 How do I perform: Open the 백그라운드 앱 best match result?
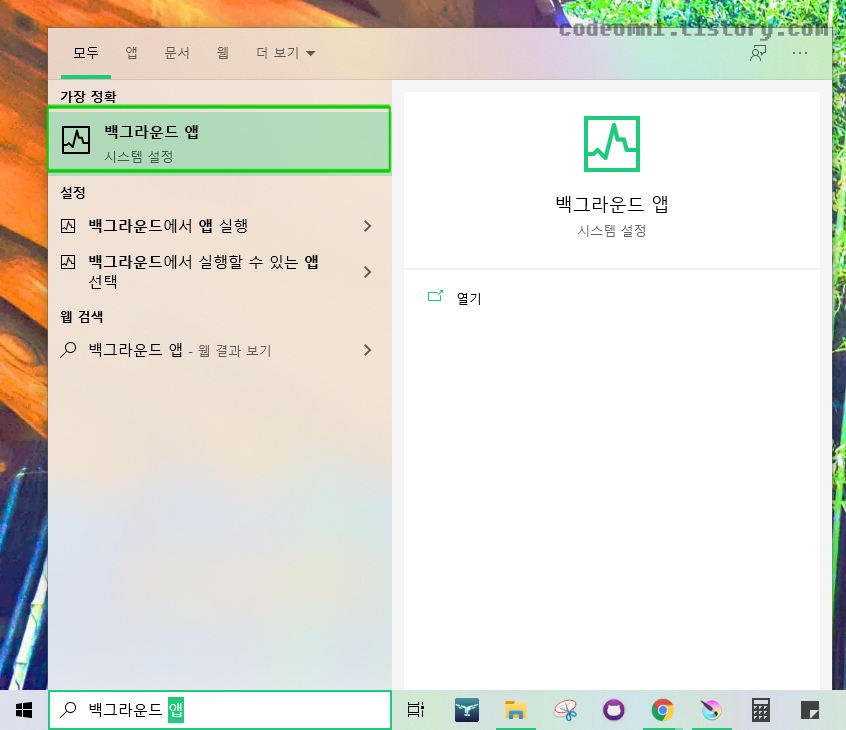[219, 140]
